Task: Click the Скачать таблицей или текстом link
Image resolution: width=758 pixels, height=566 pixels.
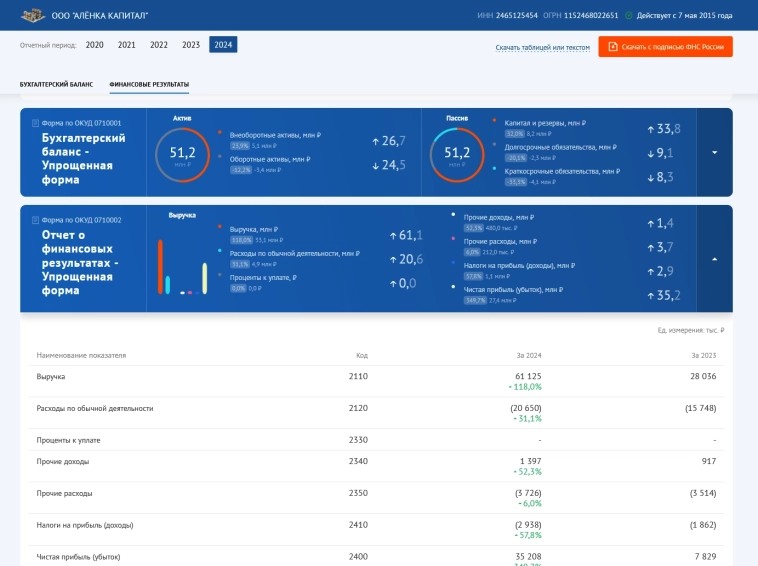Action: click(x=542, y=47)
